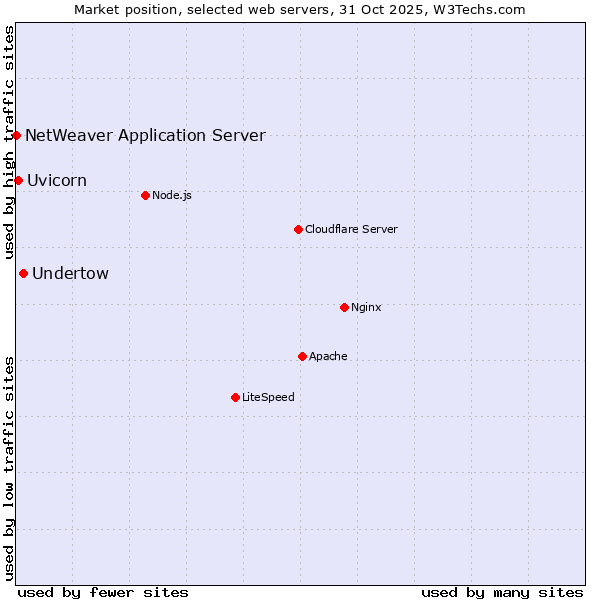
Task: Select the Cloudflare Server data point marker
Action: point(298,229)
